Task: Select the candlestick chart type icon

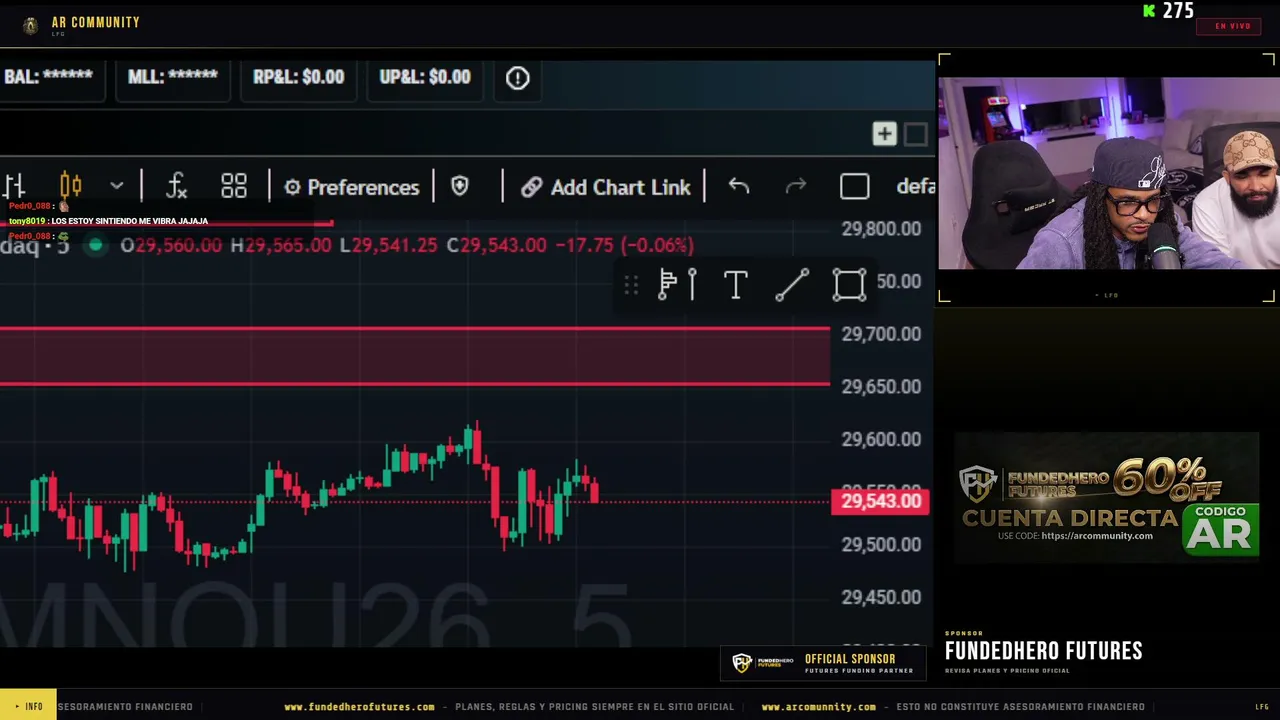Action: [x=70, y=186]
